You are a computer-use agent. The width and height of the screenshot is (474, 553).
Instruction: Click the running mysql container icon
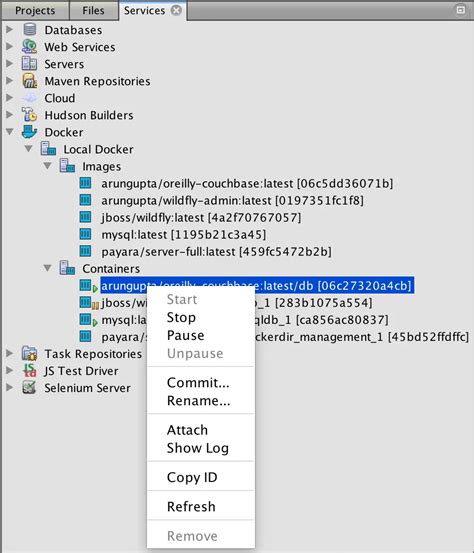coord(88,320)
